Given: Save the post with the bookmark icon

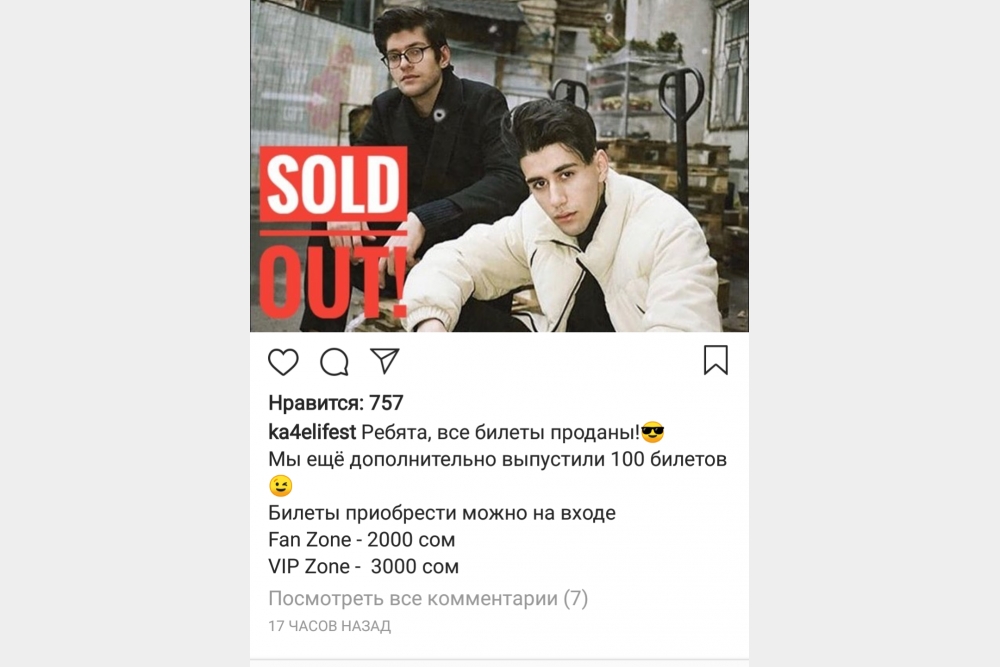Looking at the screenshot, I should [x=716, y=360].
